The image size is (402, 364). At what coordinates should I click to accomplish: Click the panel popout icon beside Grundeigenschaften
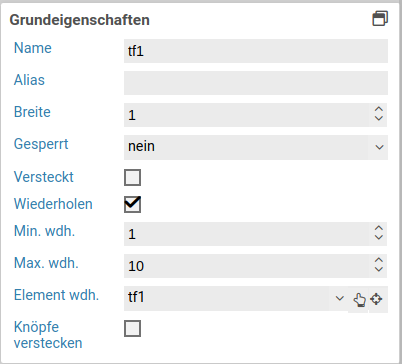click(x=380, y=19)
